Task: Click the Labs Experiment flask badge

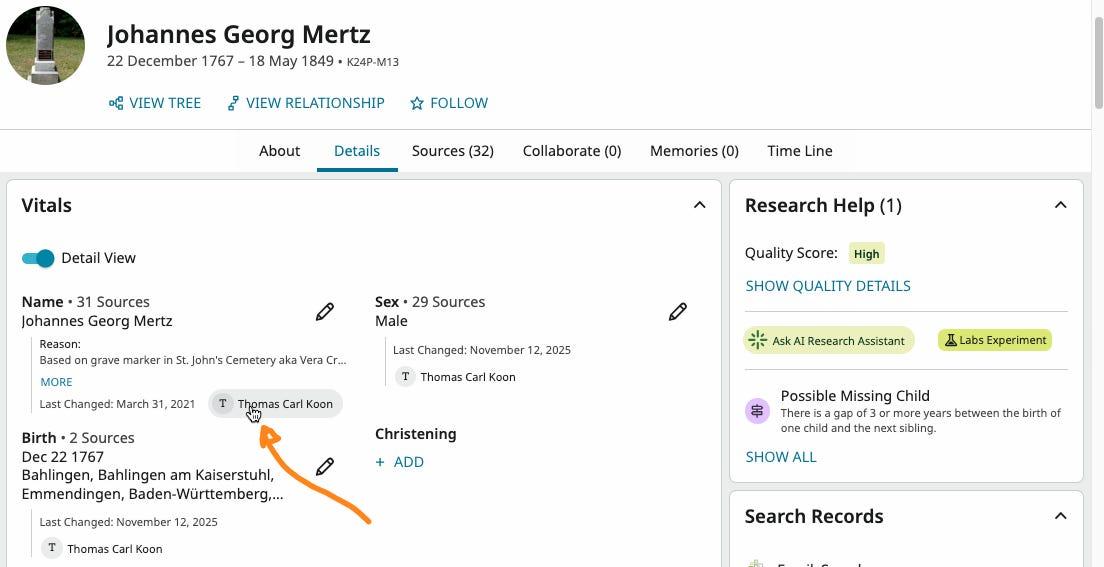Action: (994, 340)
